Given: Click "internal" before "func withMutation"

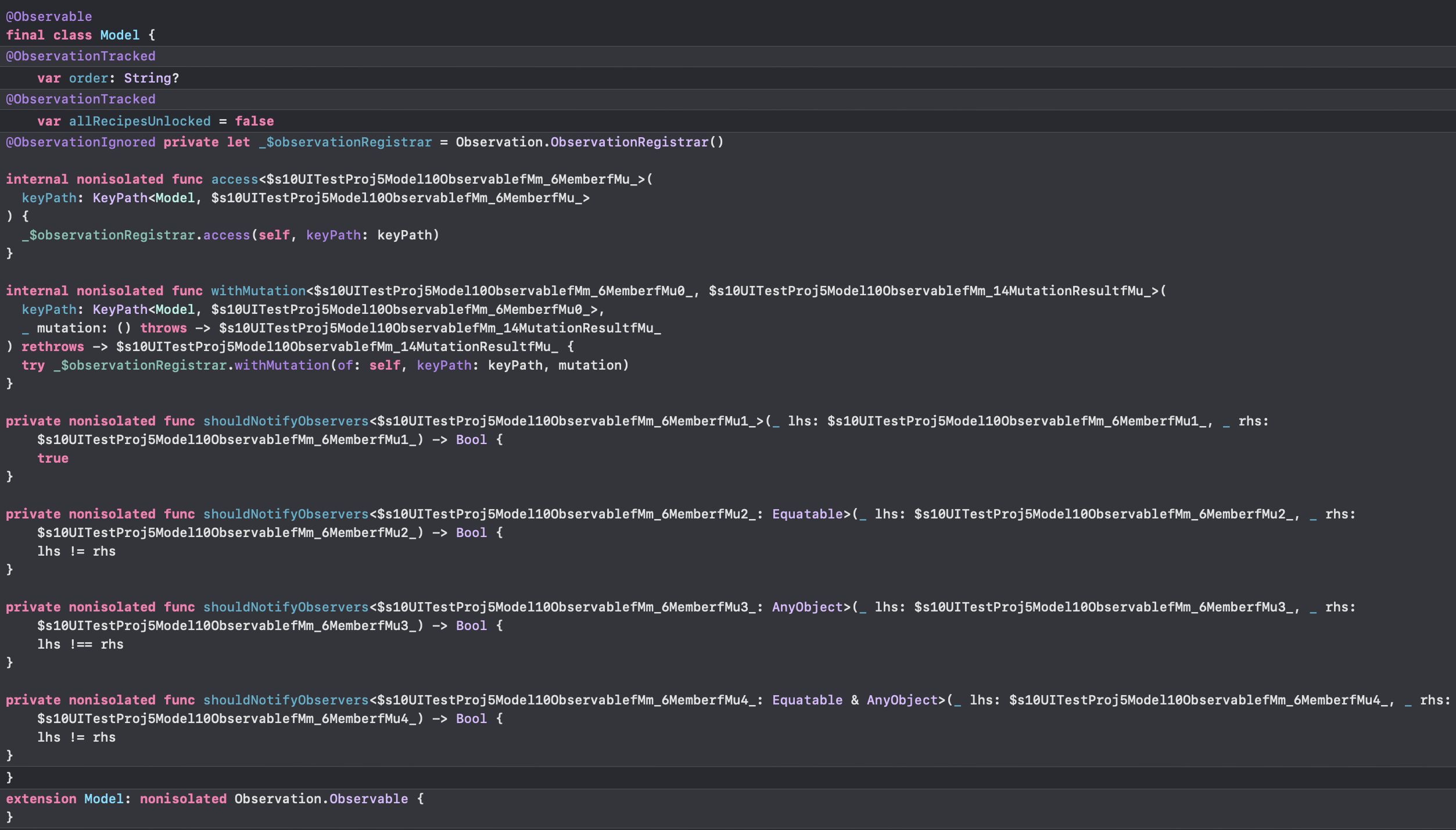Looking at the screenshot, I should (x=37, y=291).
